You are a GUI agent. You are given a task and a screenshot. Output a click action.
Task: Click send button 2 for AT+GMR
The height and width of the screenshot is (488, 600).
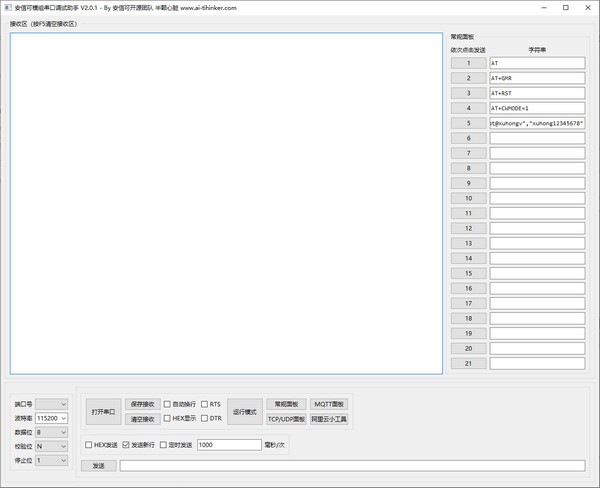click(x=468, y=78)
